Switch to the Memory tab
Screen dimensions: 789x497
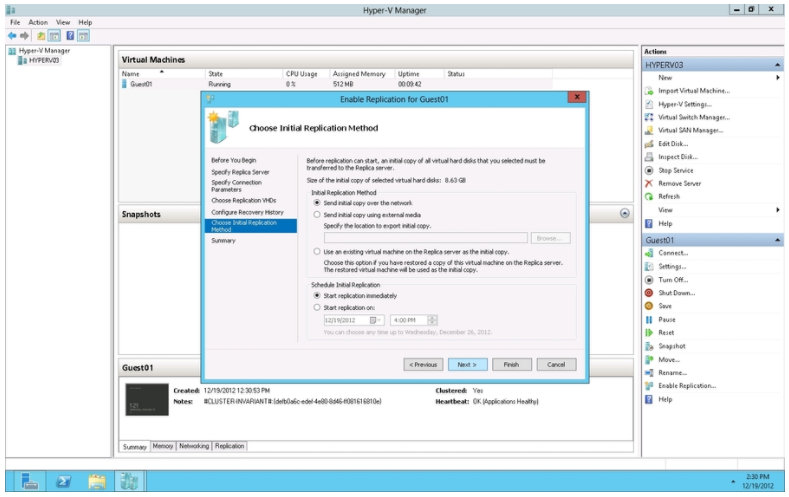pos(163,446)
